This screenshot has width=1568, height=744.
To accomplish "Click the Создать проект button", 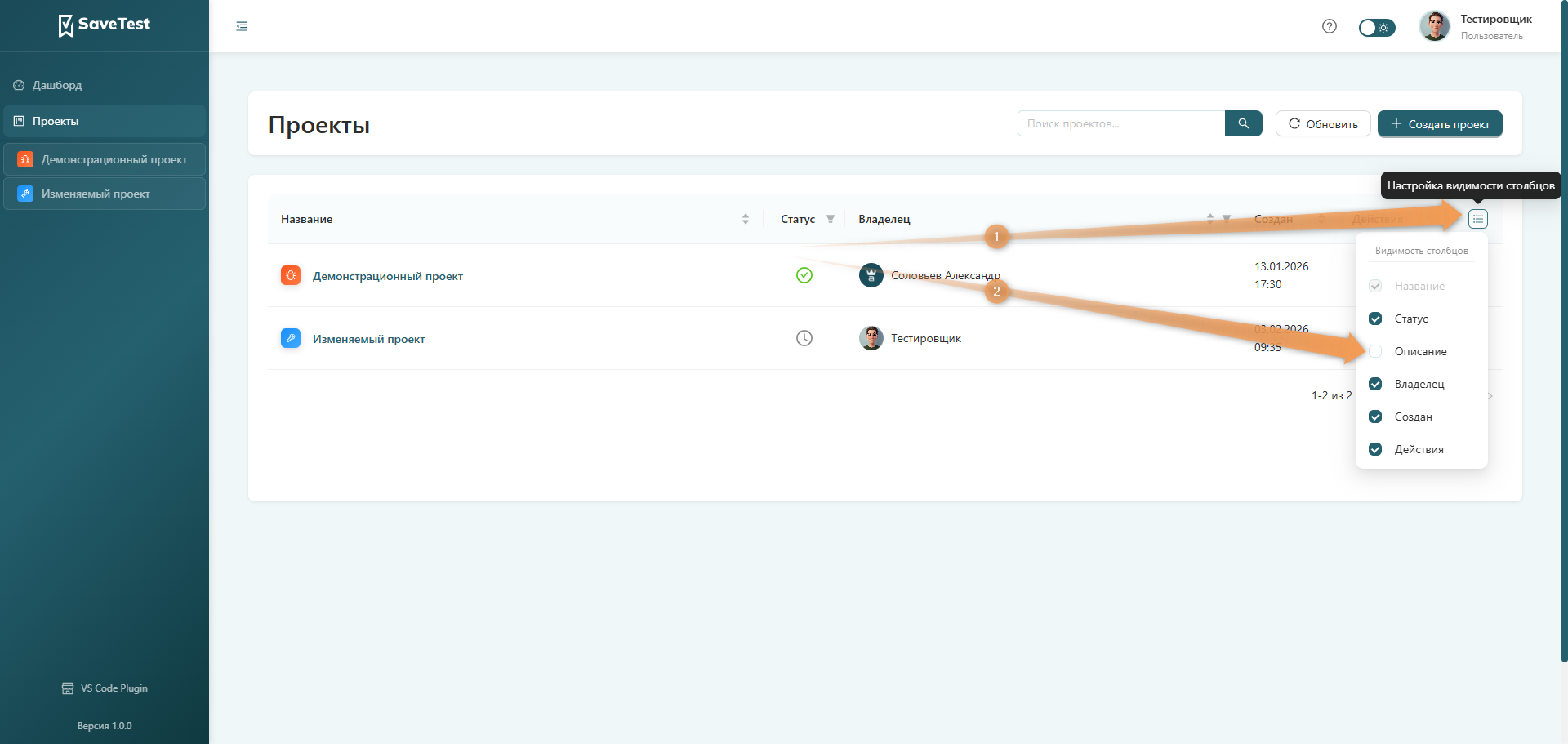I will pos(1439,124).
